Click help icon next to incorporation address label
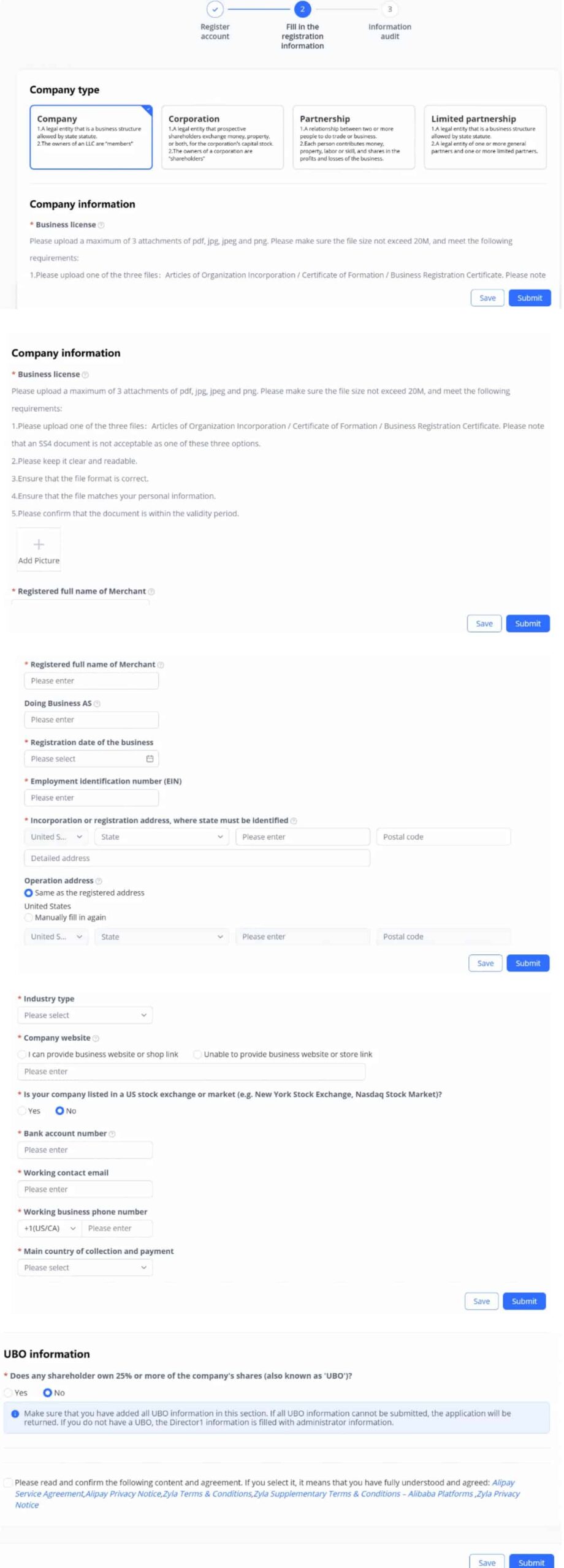This screenshot has height=1568, width=564. (294, 821)
